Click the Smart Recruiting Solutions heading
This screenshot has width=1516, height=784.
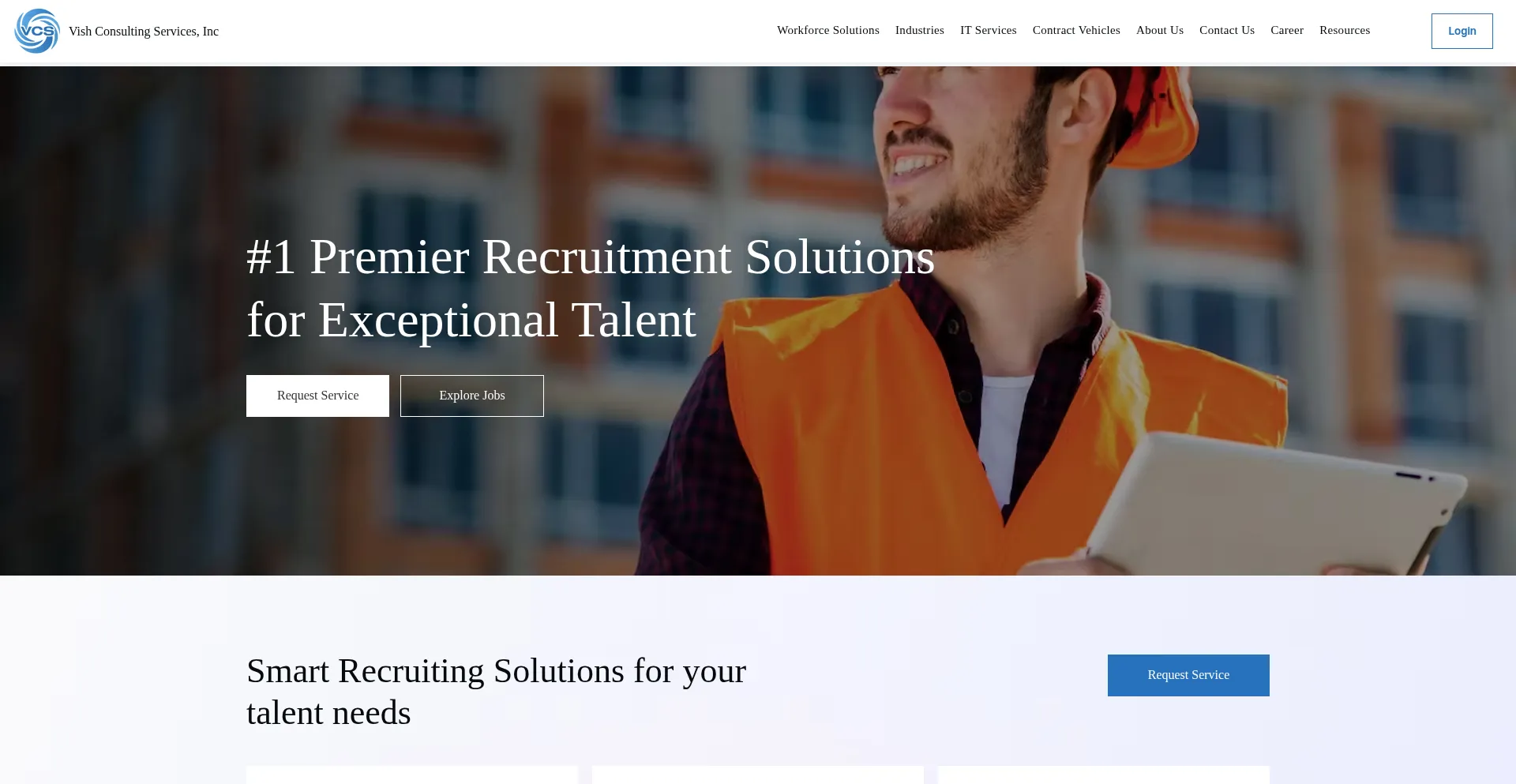496,692
